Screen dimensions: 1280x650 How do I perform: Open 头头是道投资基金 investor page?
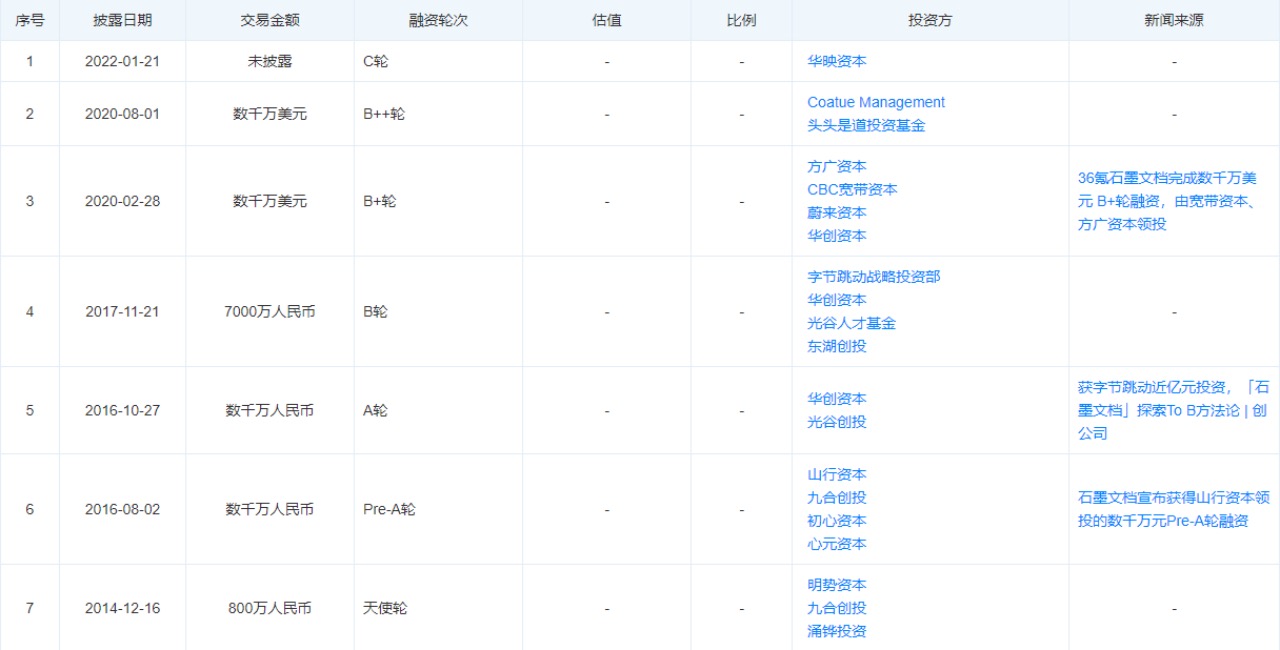pos(866,126)
